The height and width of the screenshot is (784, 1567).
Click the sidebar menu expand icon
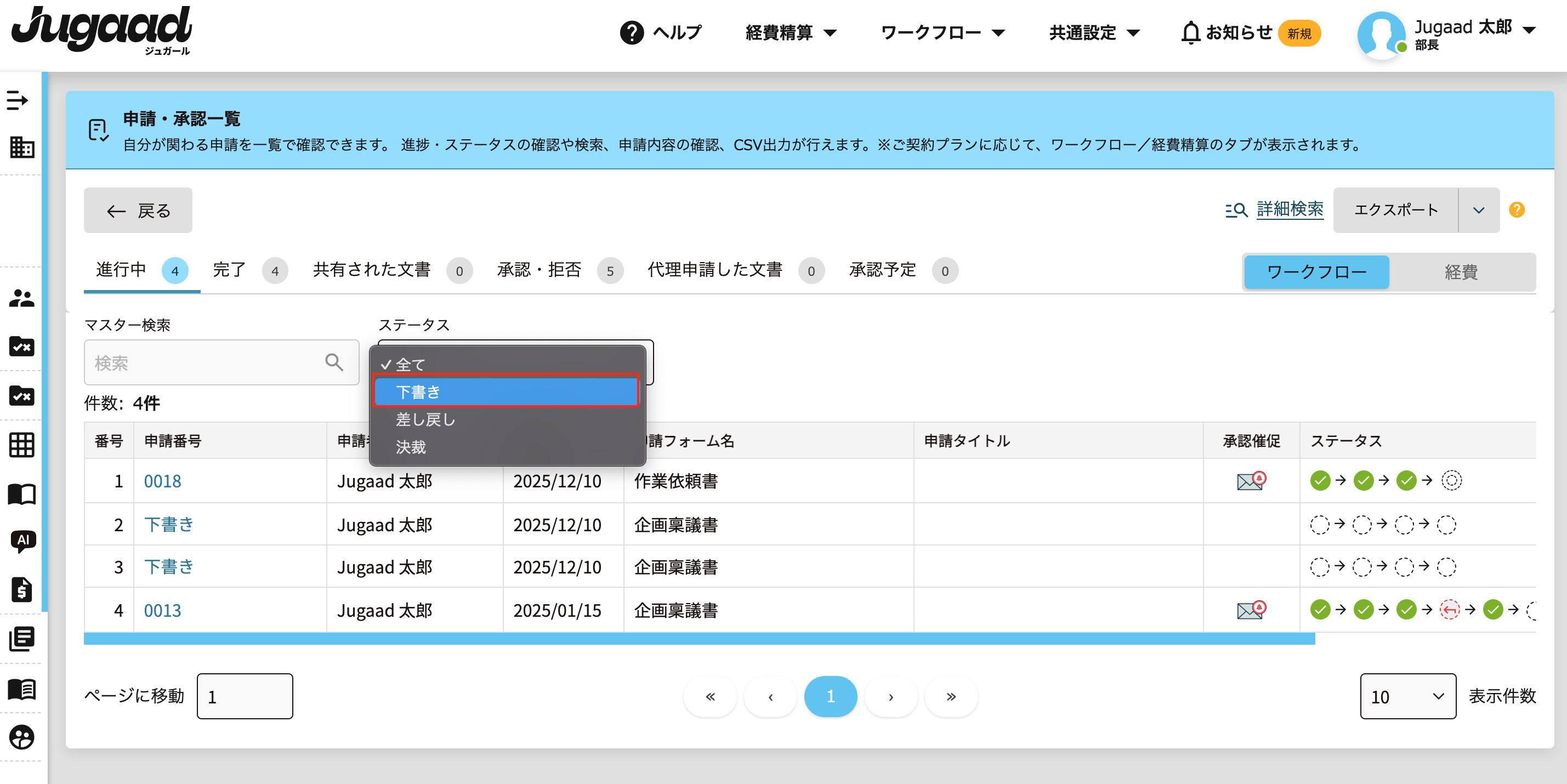pos(18,100)
